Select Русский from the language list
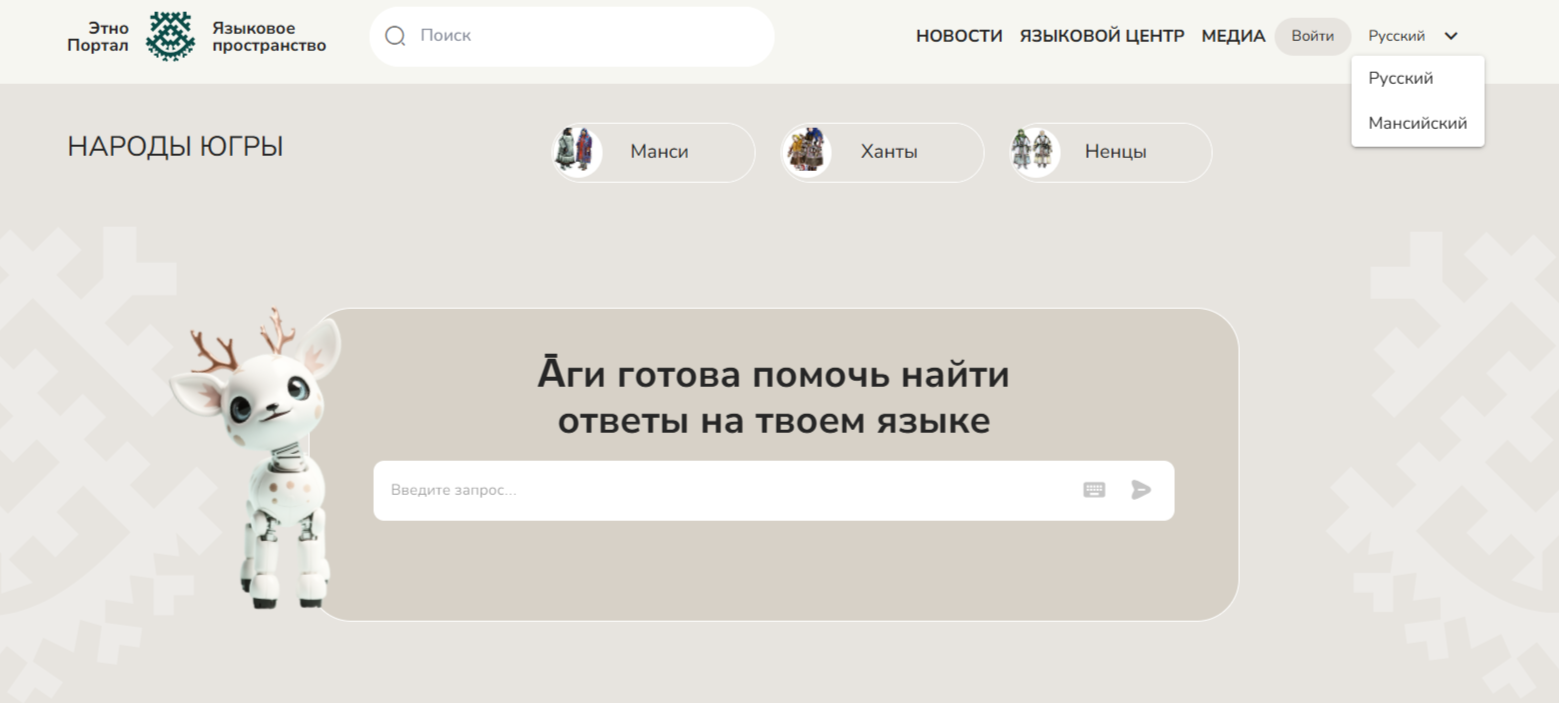This screenshot has height=703, width=1559. 1400,78
